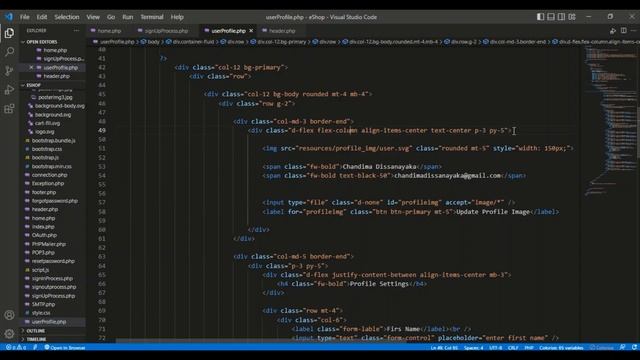Click CRLF end-of-line selector
640x360 pixels.
pyautogui.click(x=513, y=348)
